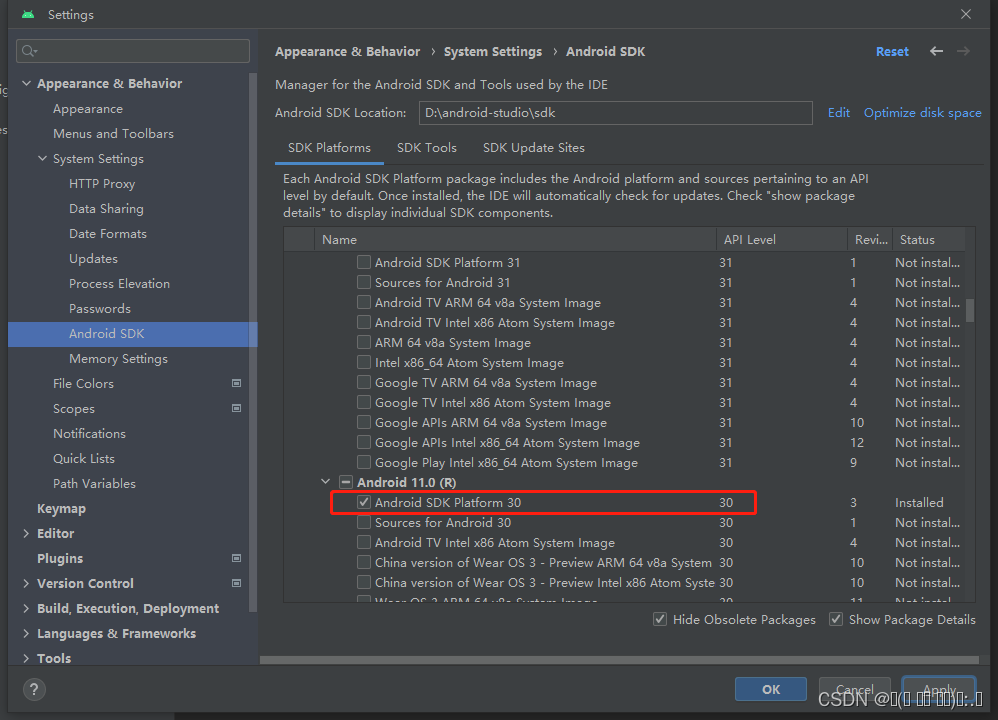
Task: Select HTTP Proxy in the settings tree
Action: click(102, 183)
